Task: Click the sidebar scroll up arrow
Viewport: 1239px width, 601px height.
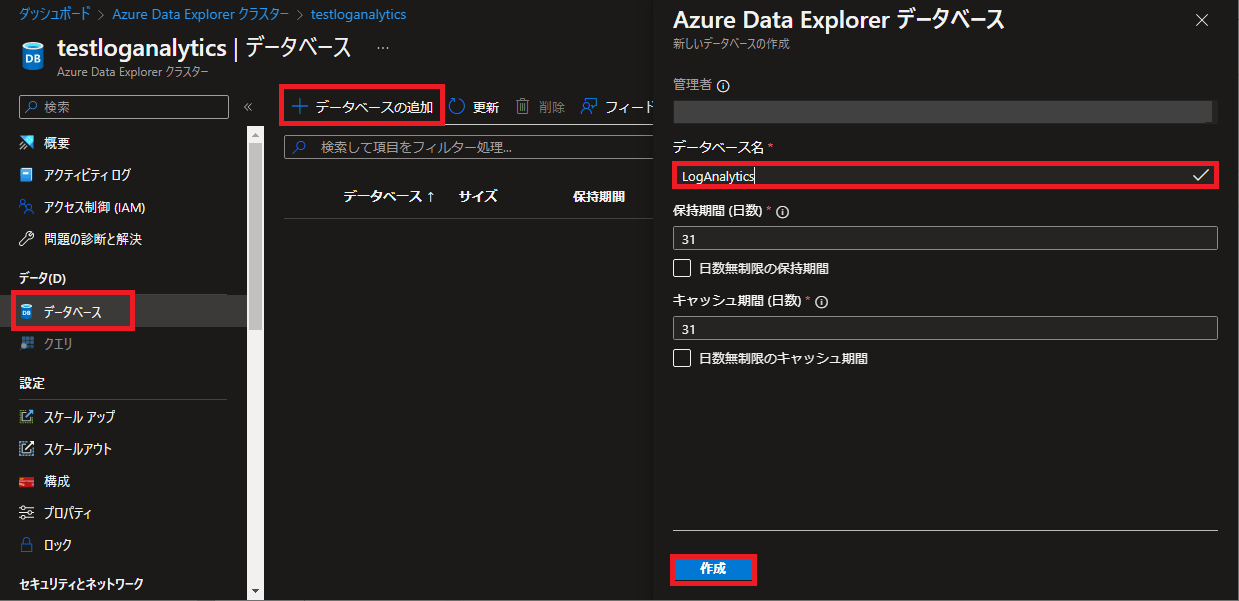Action: click(x=255, y=135)
